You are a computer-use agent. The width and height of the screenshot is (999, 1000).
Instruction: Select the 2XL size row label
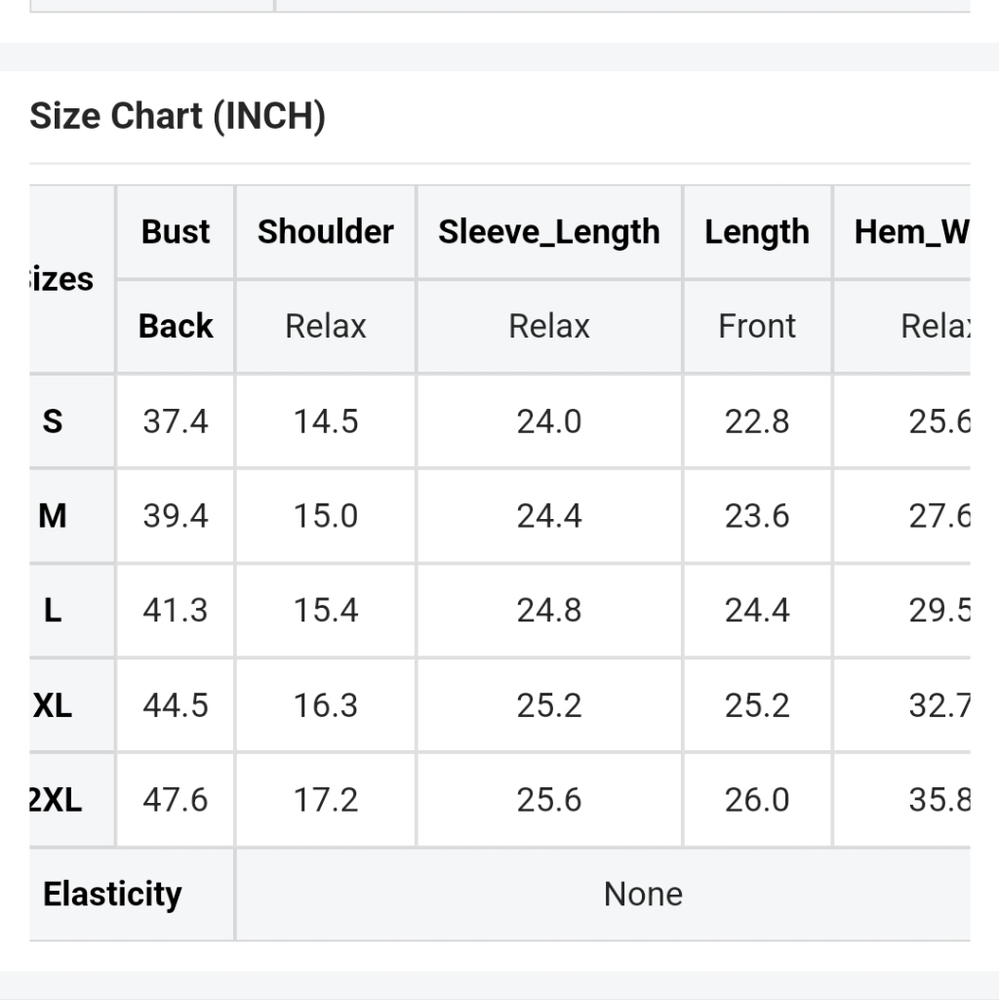click(x=56, y=800)
